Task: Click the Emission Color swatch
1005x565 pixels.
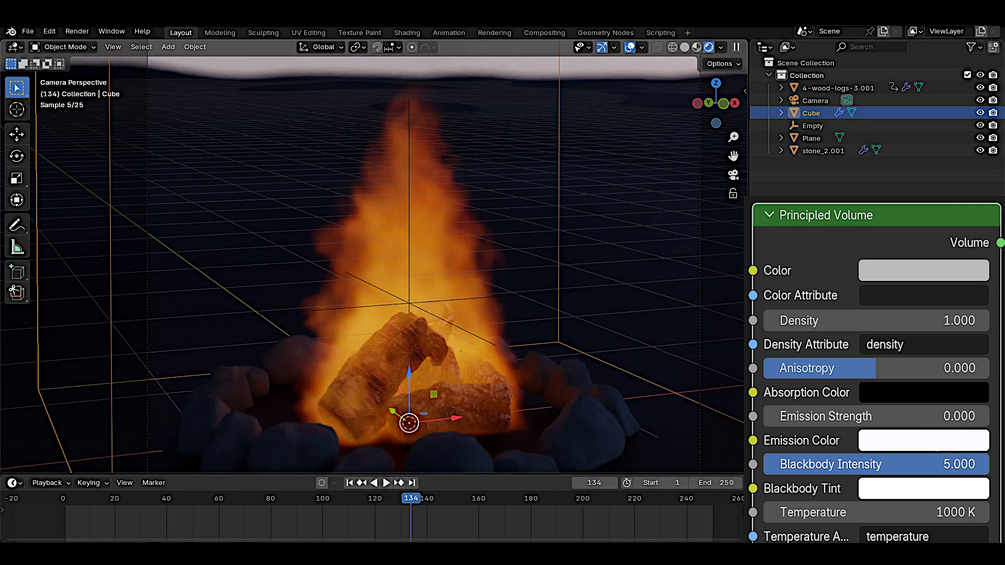Action: click(923, 440)
